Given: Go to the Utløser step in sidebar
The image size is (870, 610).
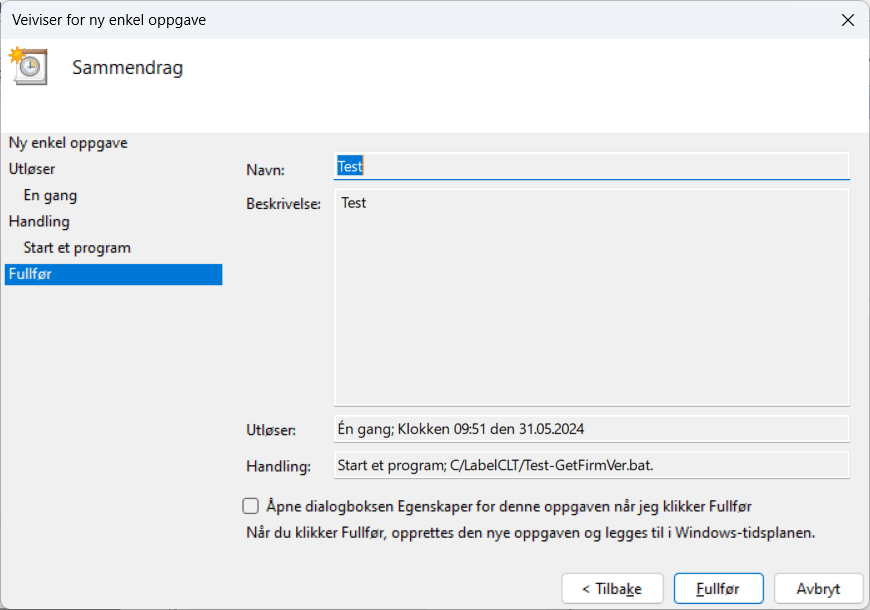Looking at the screenshot, I should [x=32, y=169].
